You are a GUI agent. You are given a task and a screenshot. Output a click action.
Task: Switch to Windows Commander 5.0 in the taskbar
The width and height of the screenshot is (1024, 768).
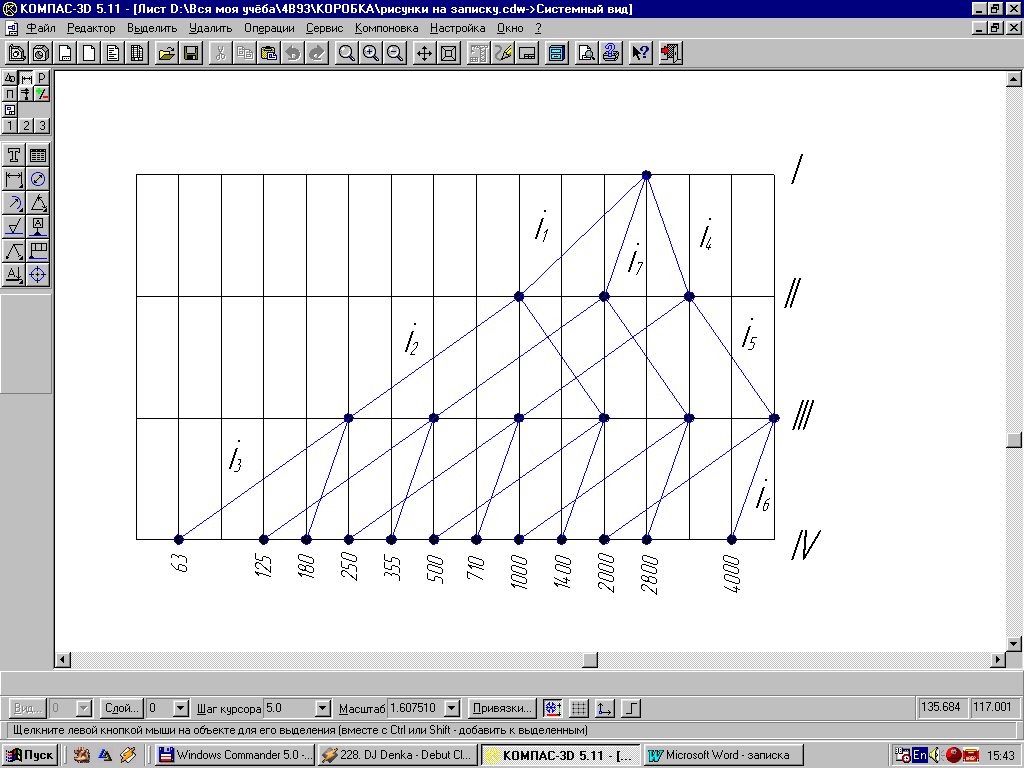(236, 755)
